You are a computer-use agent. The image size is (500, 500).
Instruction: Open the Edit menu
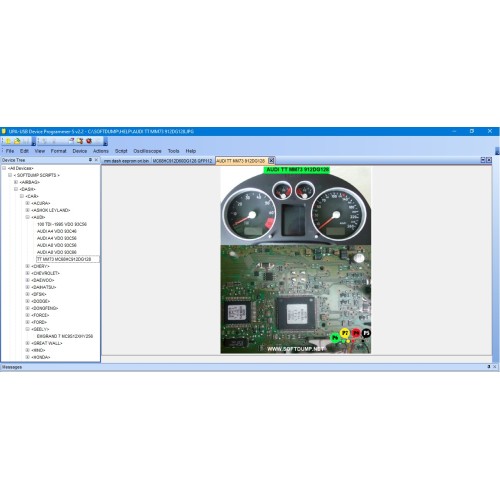tap(24, 151)
